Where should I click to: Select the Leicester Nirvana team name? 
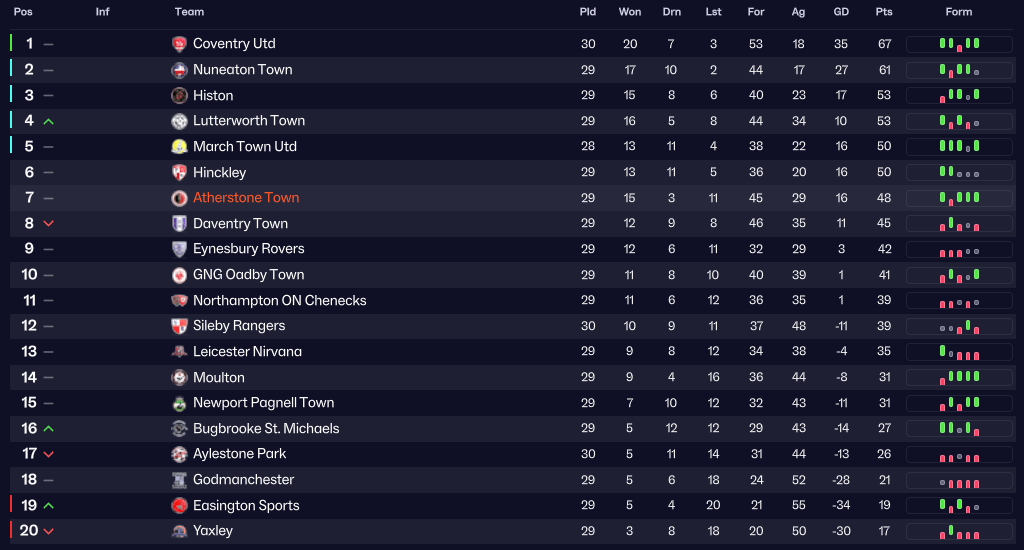pos(247,352)
